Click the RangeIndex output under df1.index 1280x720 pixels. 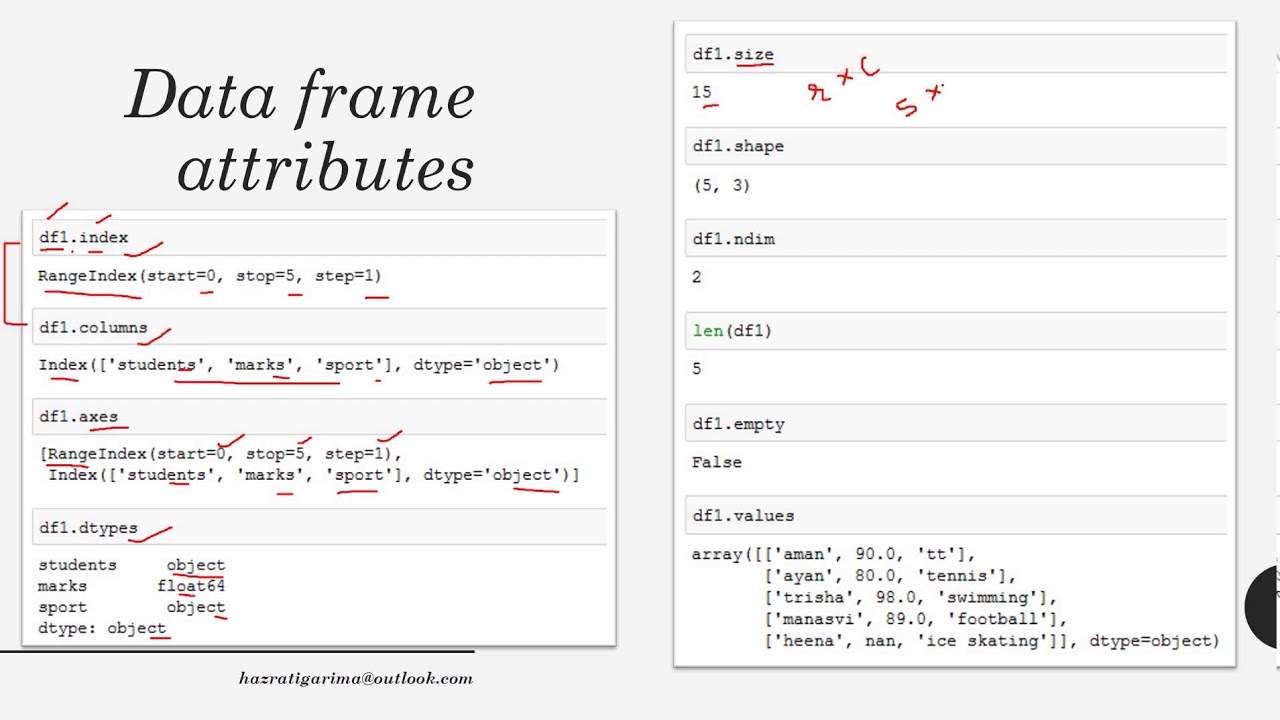click(x=210, y=276)
